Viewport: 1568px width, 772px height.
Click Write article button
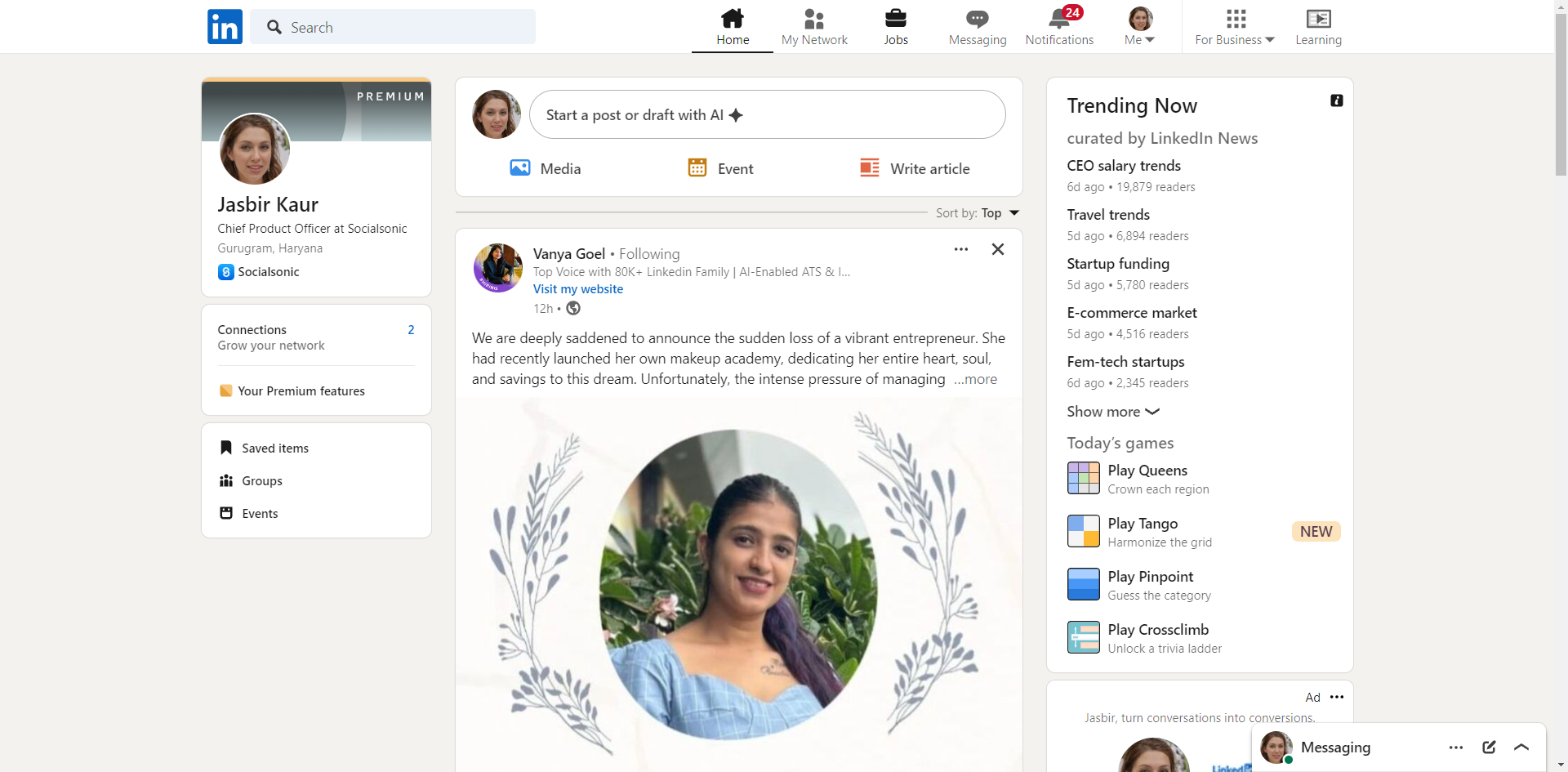[x=915, y=168]
